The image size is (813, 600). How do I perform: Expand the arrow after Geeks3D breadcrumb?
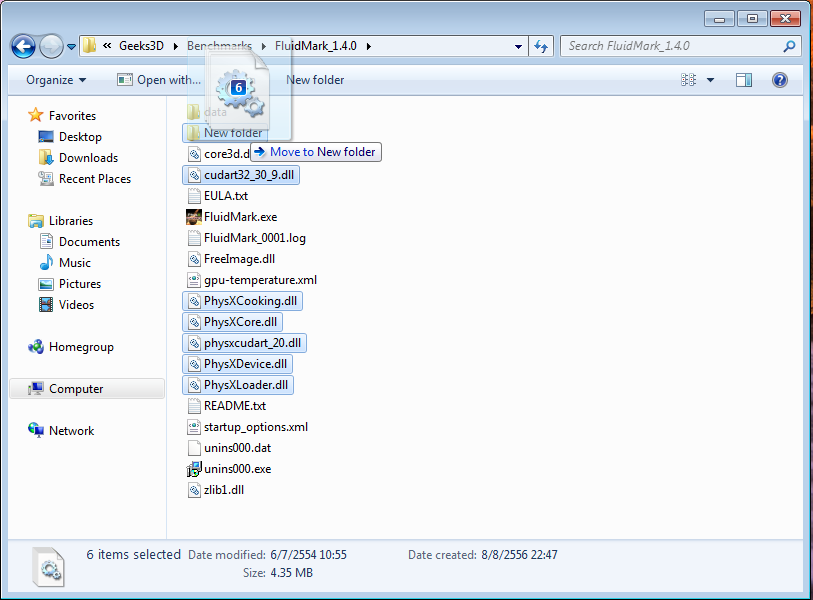[x=176, y=46]
